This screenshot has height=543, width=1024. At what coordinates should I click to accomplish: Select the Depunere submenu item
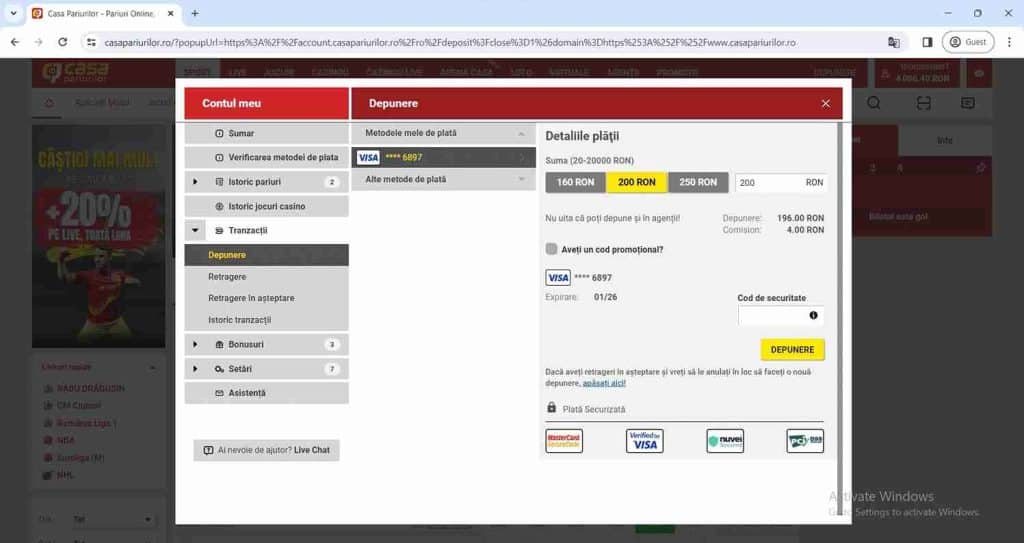click(x=266, y=255)
